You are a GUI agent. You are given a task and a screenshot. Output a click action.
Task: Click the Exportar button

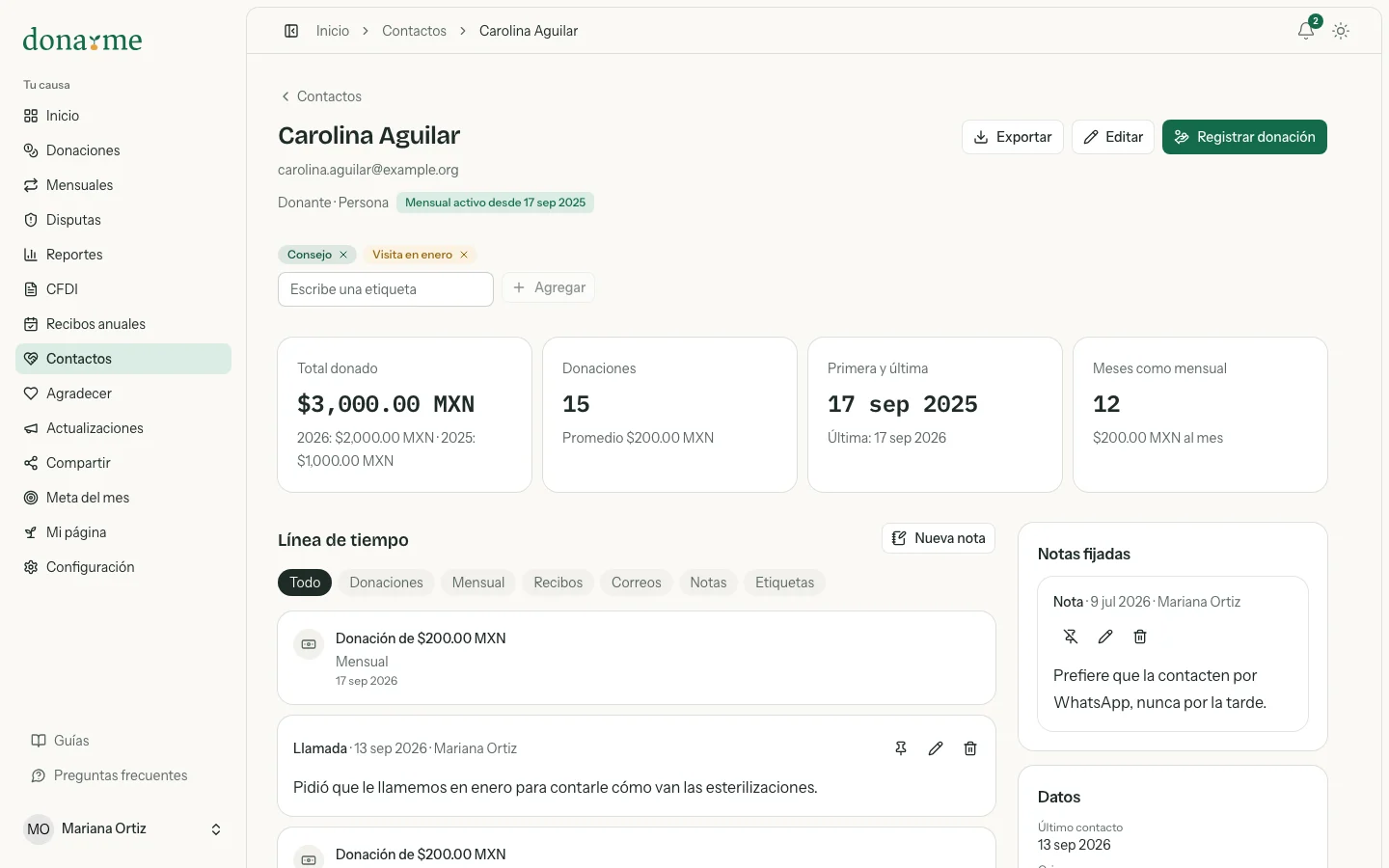(1013, 137)
